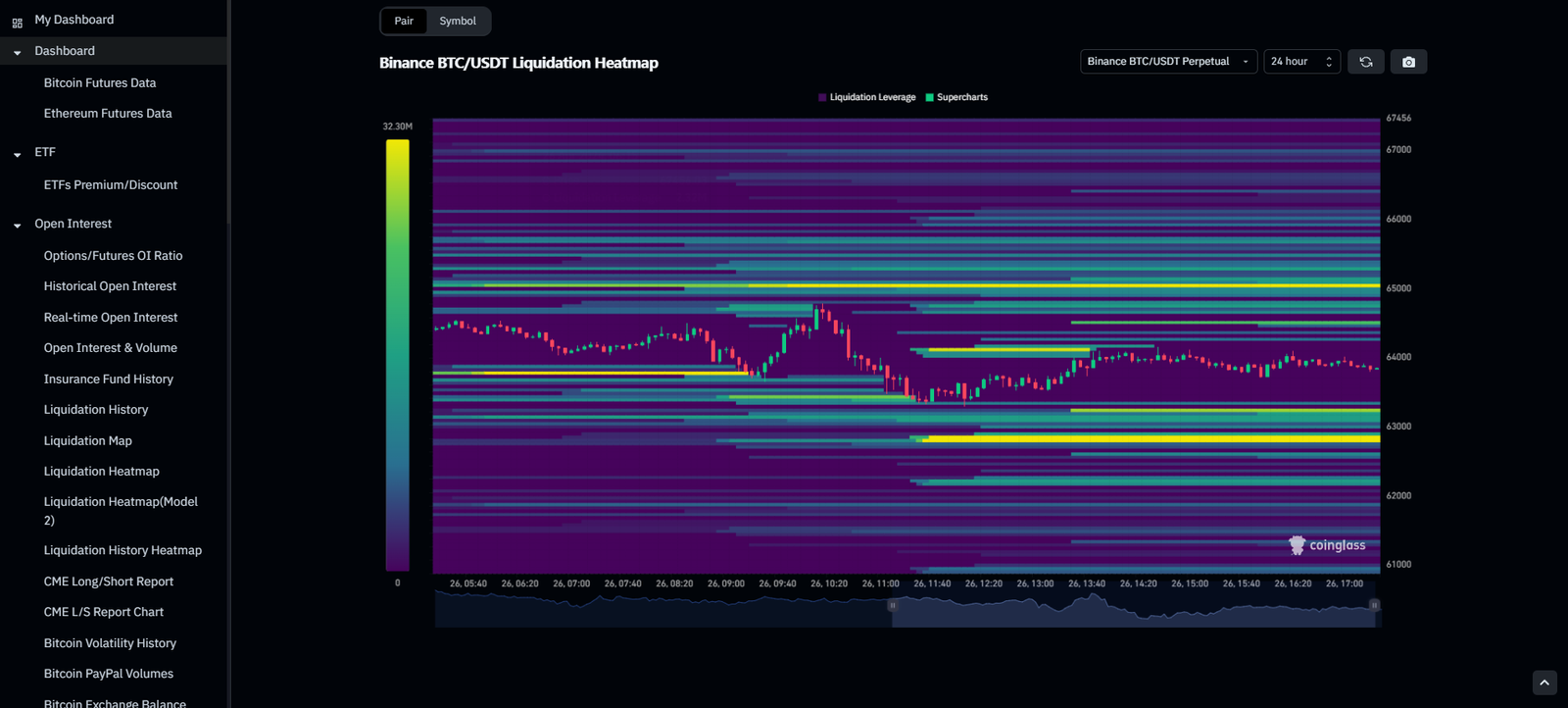Open Liquidation History page
The image size is (1568, 708).
[x=96, y=410]
